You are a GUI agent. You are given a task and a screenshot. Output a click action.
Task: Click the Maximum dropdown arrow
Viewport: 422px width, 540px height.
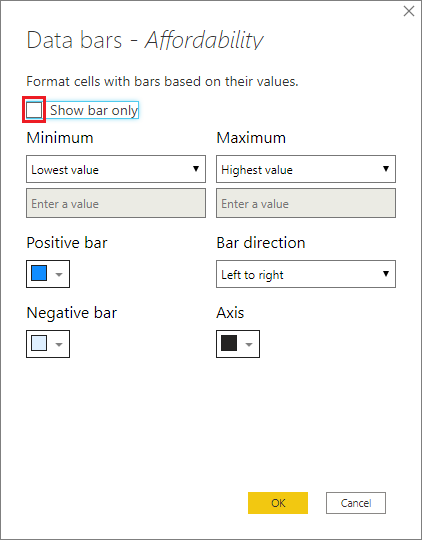pos(386,169)
